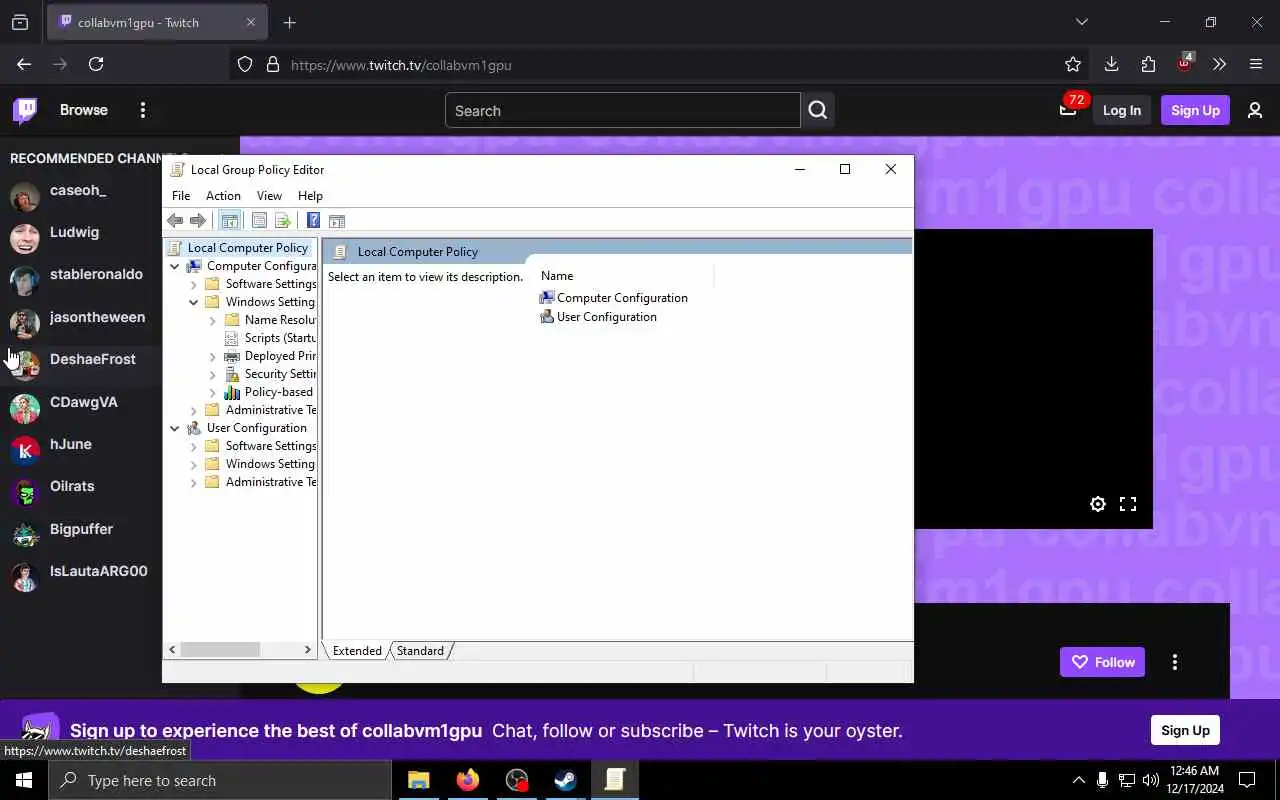
Task: Click the Firefox taskbar icon
Action: (x=468, y=780)
